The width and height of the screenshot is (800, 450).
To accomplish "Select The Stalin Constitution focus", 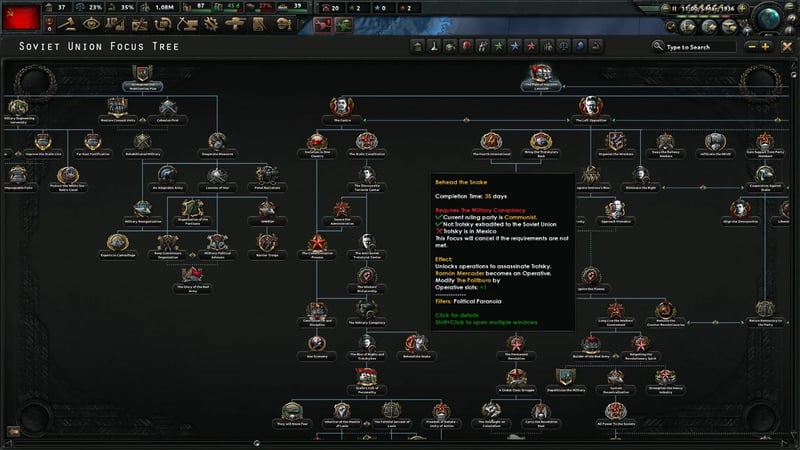I will point(367,144).
